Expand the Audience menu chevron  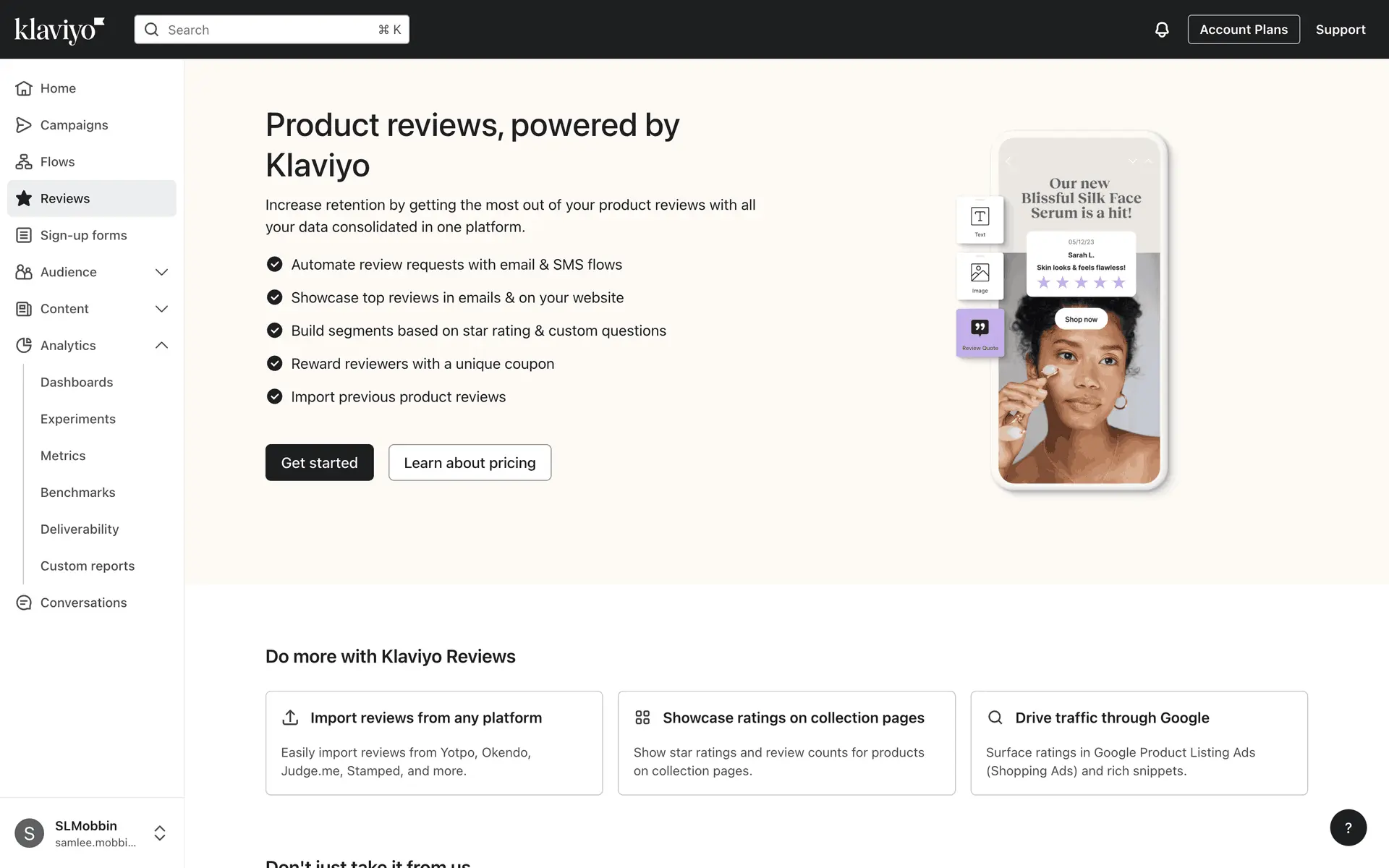tap(161, 272)
